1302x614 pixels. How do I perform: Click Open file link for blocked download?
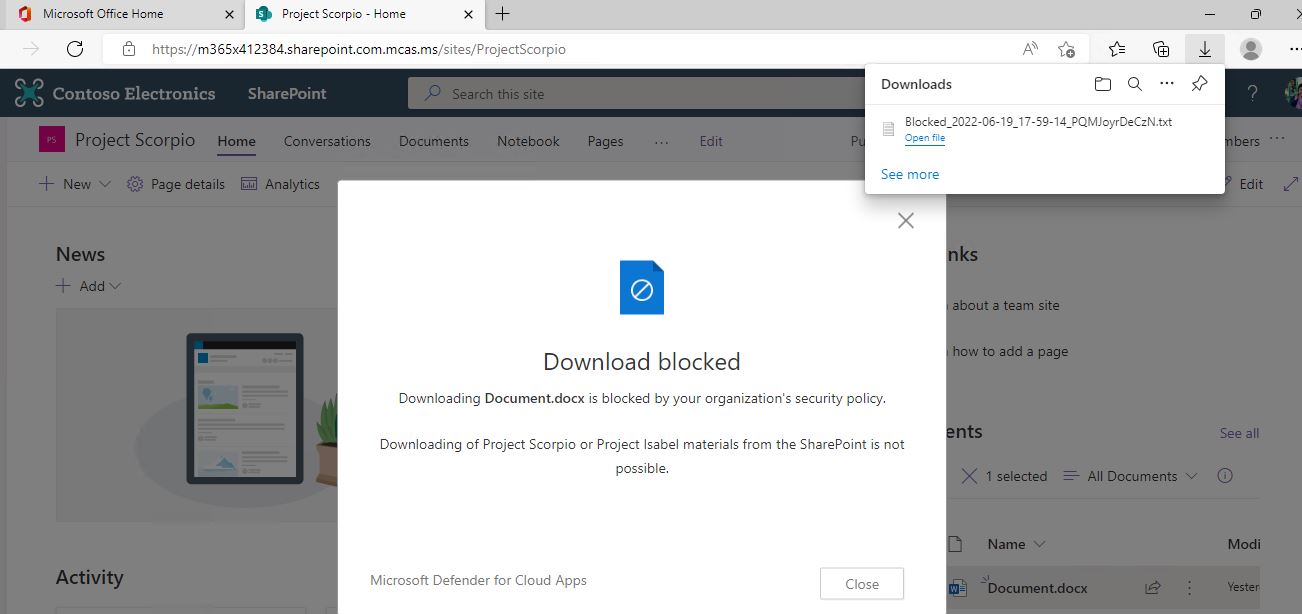pyautogui.click(x=924, y=138)
